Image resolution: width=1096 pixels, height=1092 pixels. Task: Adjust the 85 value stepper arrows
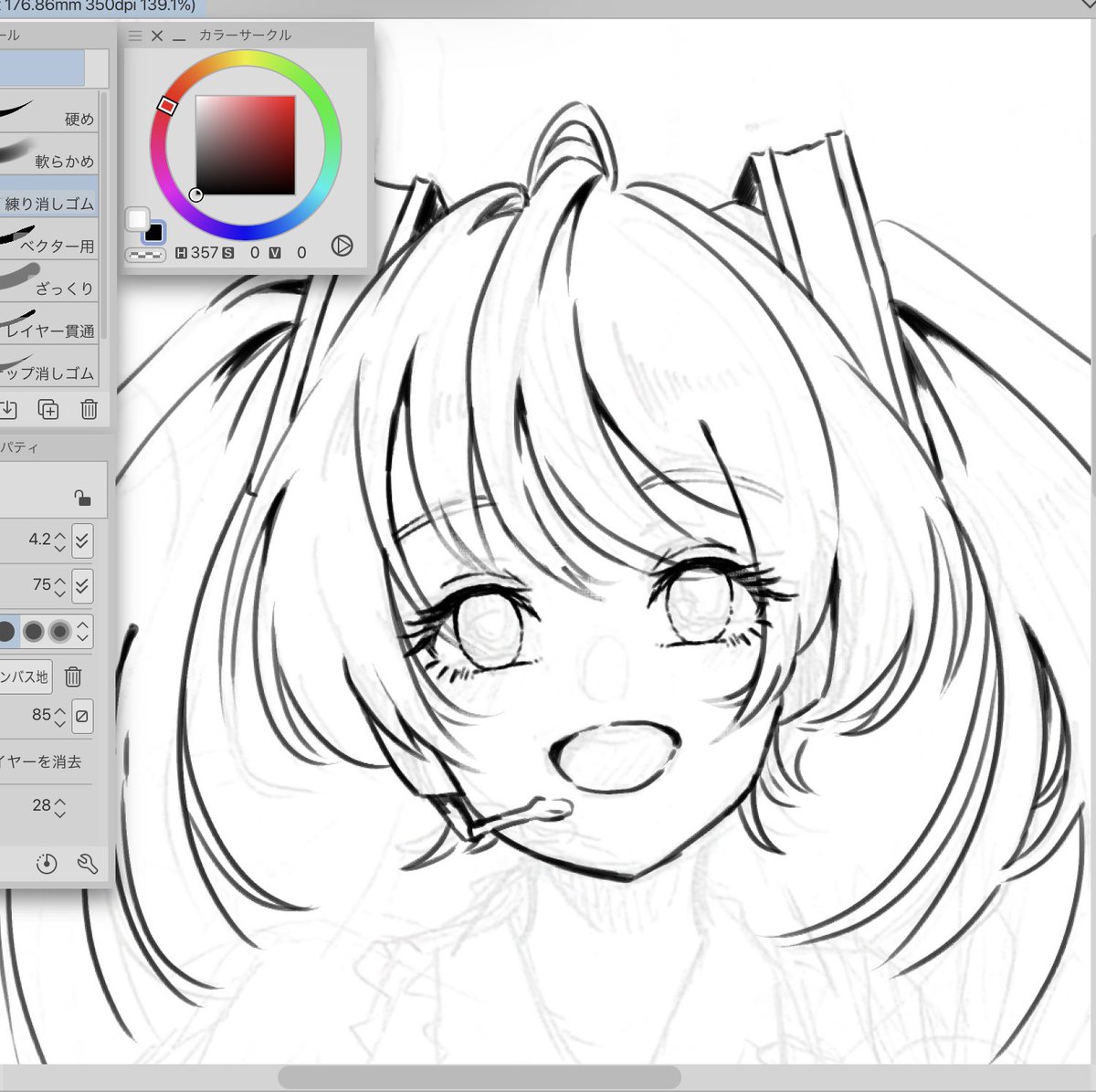click(x=60, y=716)
